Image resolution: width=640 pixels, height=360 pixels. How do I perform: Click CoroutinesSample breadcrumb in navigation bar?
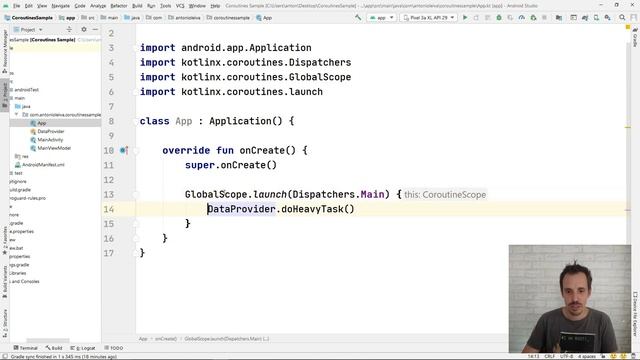coord(29,18)
